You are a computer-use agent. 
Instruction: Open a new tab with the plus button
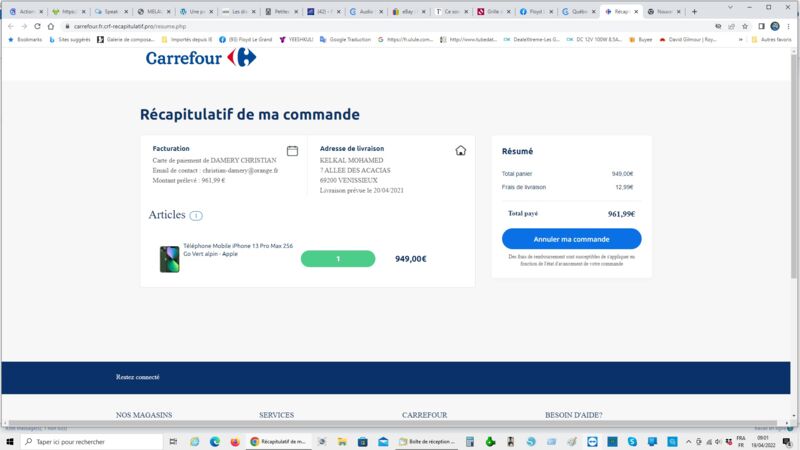point(694,11)
